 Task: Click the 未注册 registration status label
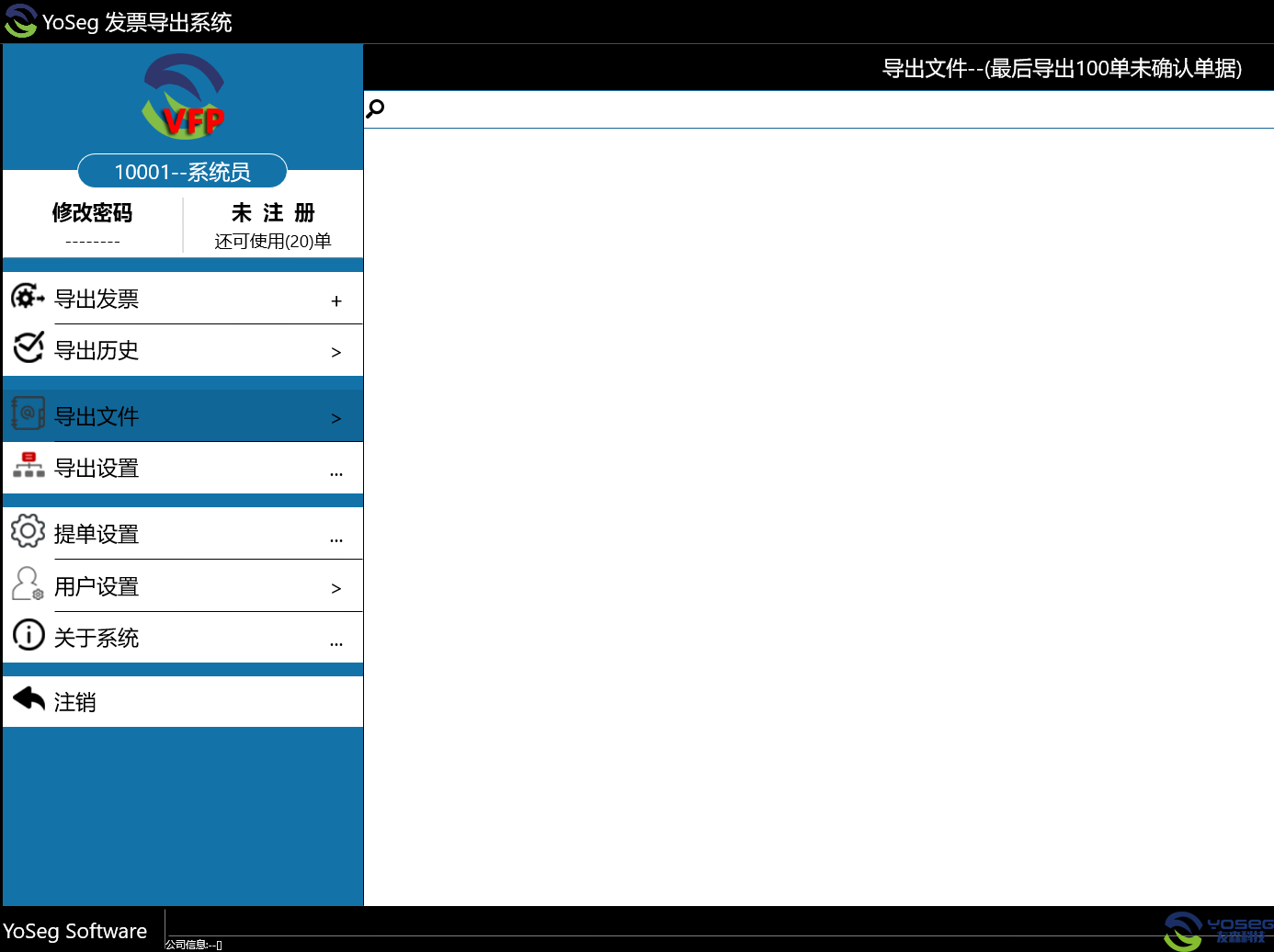pos(273,213)
